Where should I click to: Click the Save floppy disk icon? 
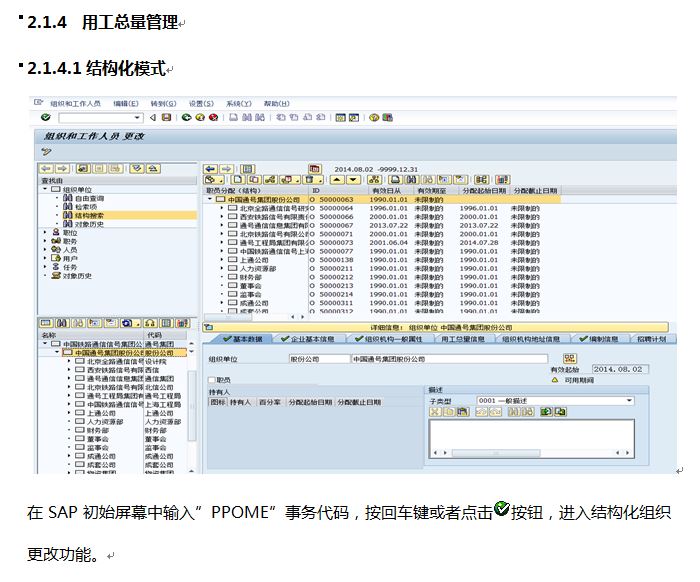point(166,117)
